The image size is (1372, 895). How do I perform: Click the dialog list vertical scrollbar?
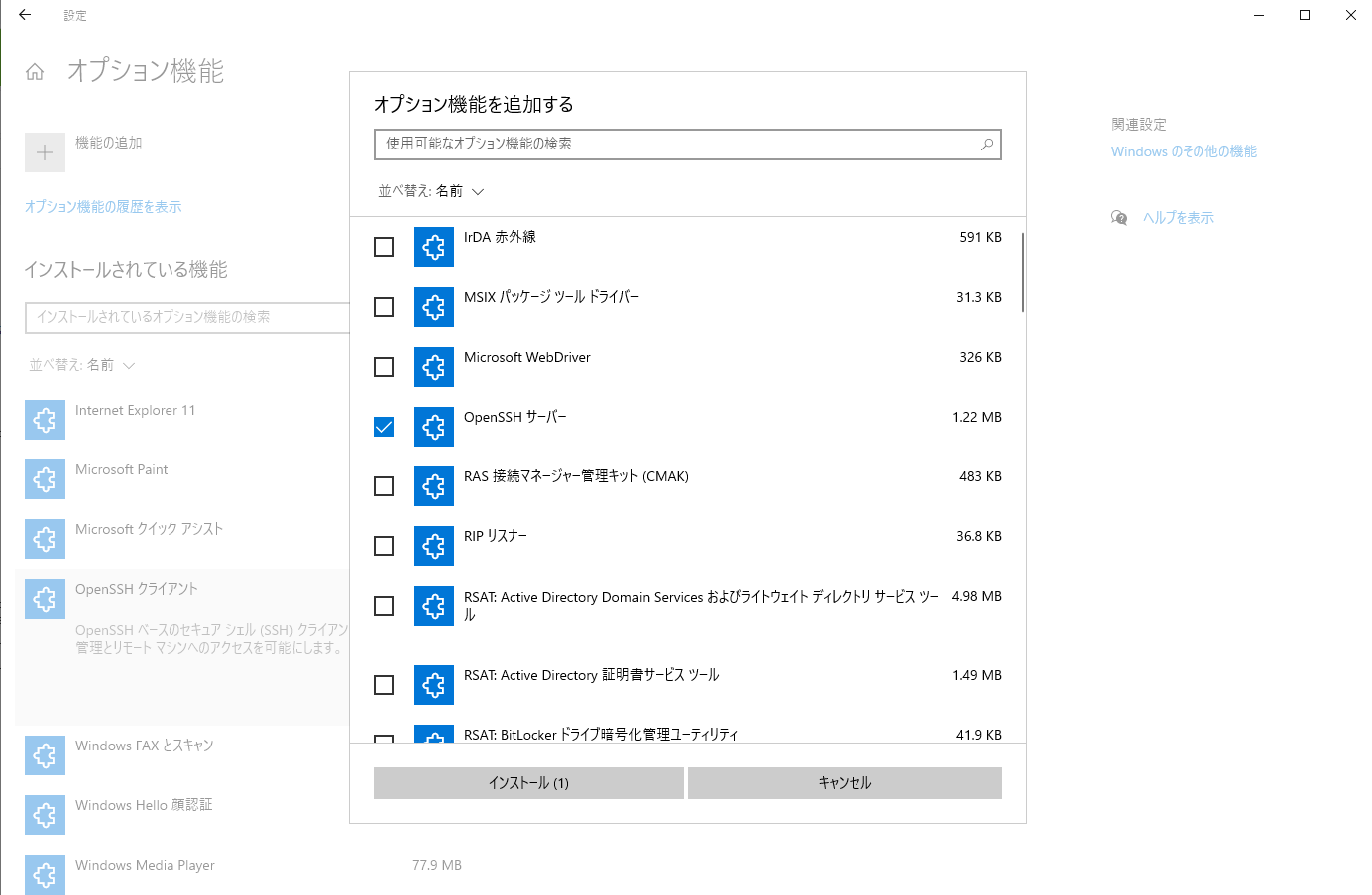coord(1023,272)
